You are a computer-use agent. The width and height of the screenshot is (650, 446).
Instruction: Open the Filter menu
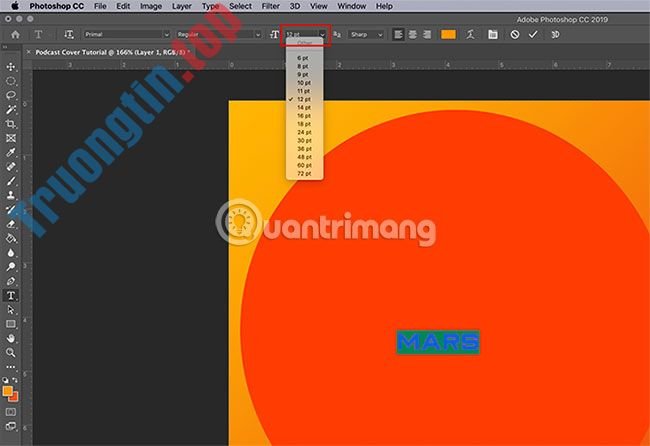(x=270, y=6)
